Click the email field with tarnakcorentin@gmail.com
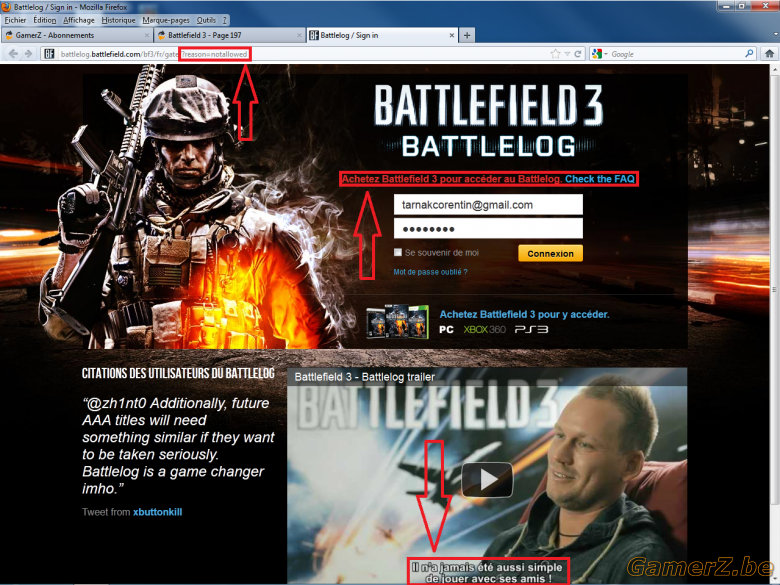 tap(488, 204)
